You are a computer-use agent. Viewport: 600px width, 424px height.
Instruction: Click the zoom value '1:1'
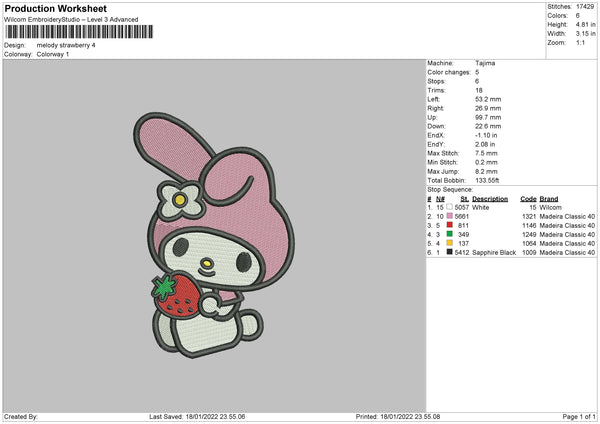(x=580, y=42)
